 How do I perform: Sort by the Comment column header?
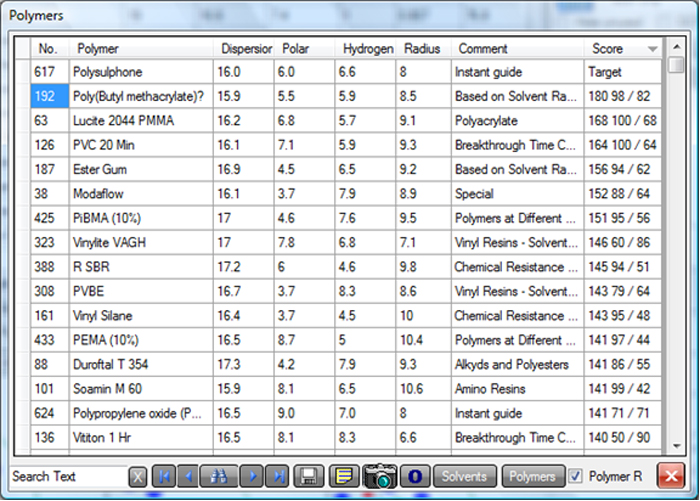[x=517, y=48]
